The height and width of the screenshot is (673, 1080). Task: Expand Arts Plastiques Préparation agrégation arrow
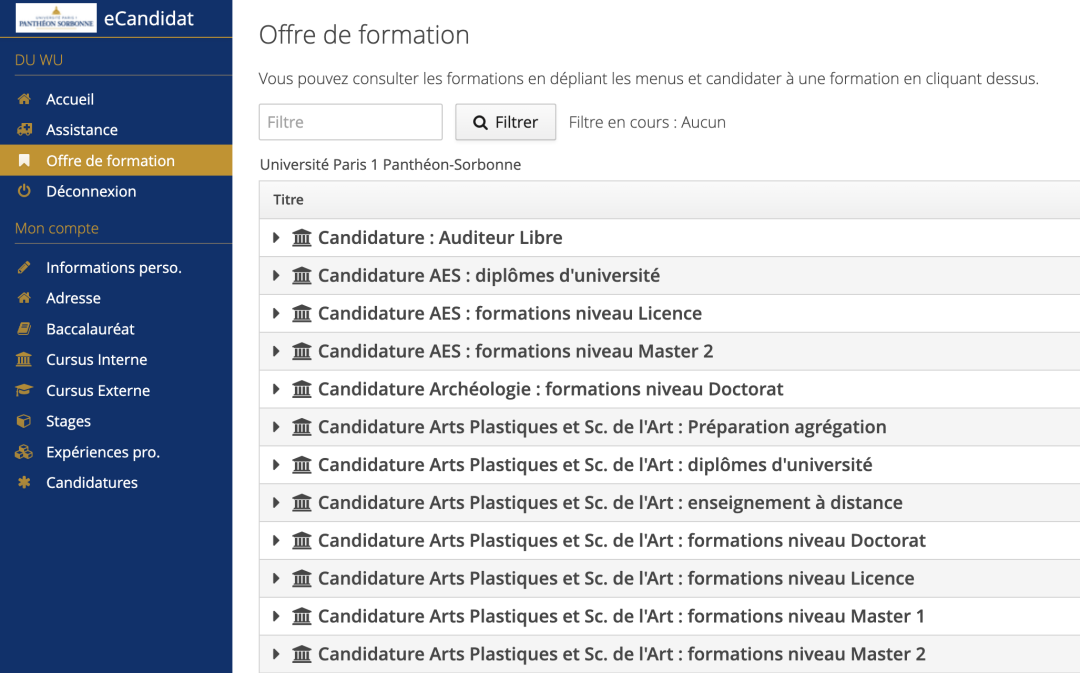pyautogui.click(x=276, y=427)
